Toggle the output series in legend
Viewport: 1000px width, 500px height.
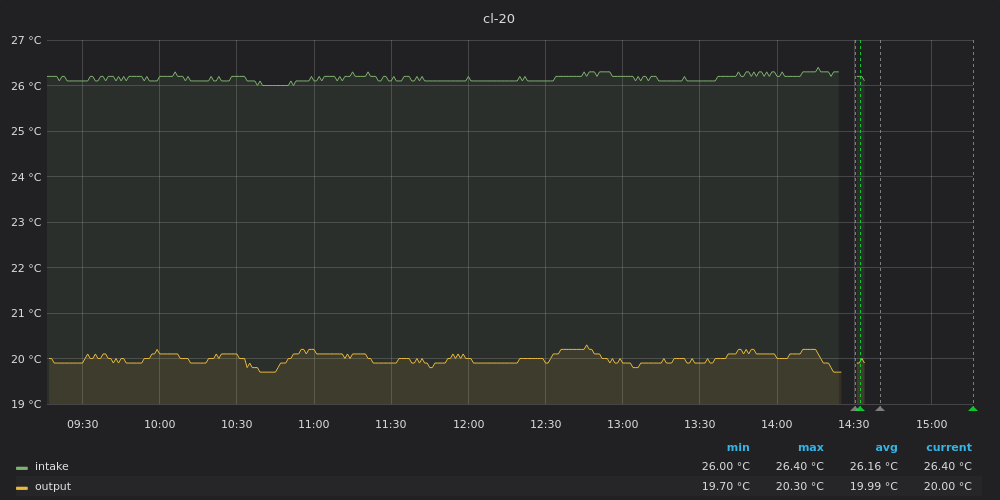click(53, 487)
